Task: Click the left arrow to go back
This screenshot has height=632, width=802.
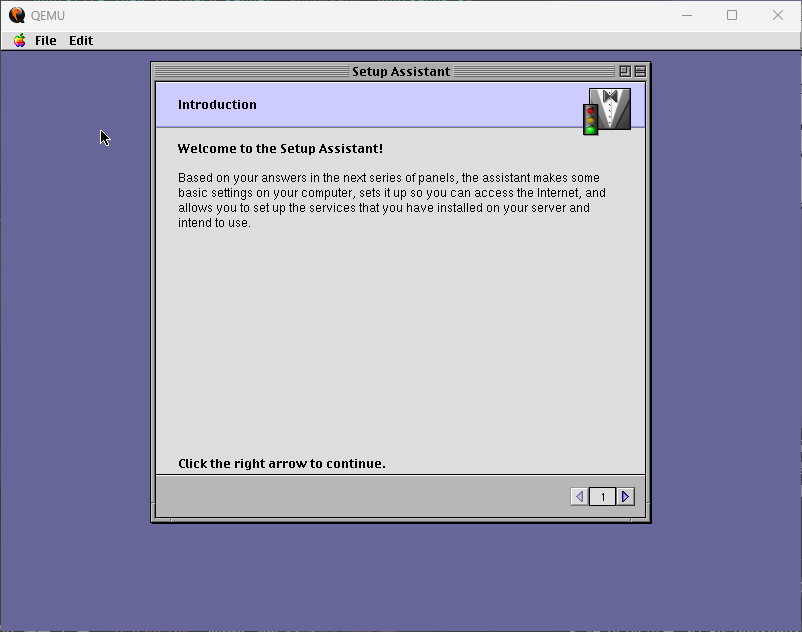Action: [x=579, y=496]
